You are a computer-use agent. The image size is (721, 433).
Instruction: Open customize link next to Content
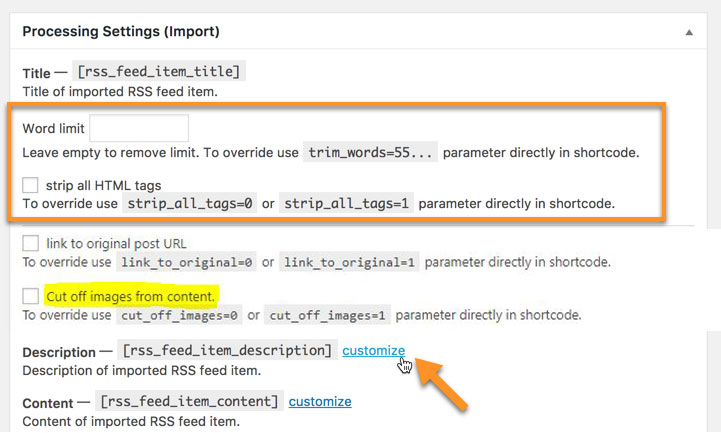(320, 402)
